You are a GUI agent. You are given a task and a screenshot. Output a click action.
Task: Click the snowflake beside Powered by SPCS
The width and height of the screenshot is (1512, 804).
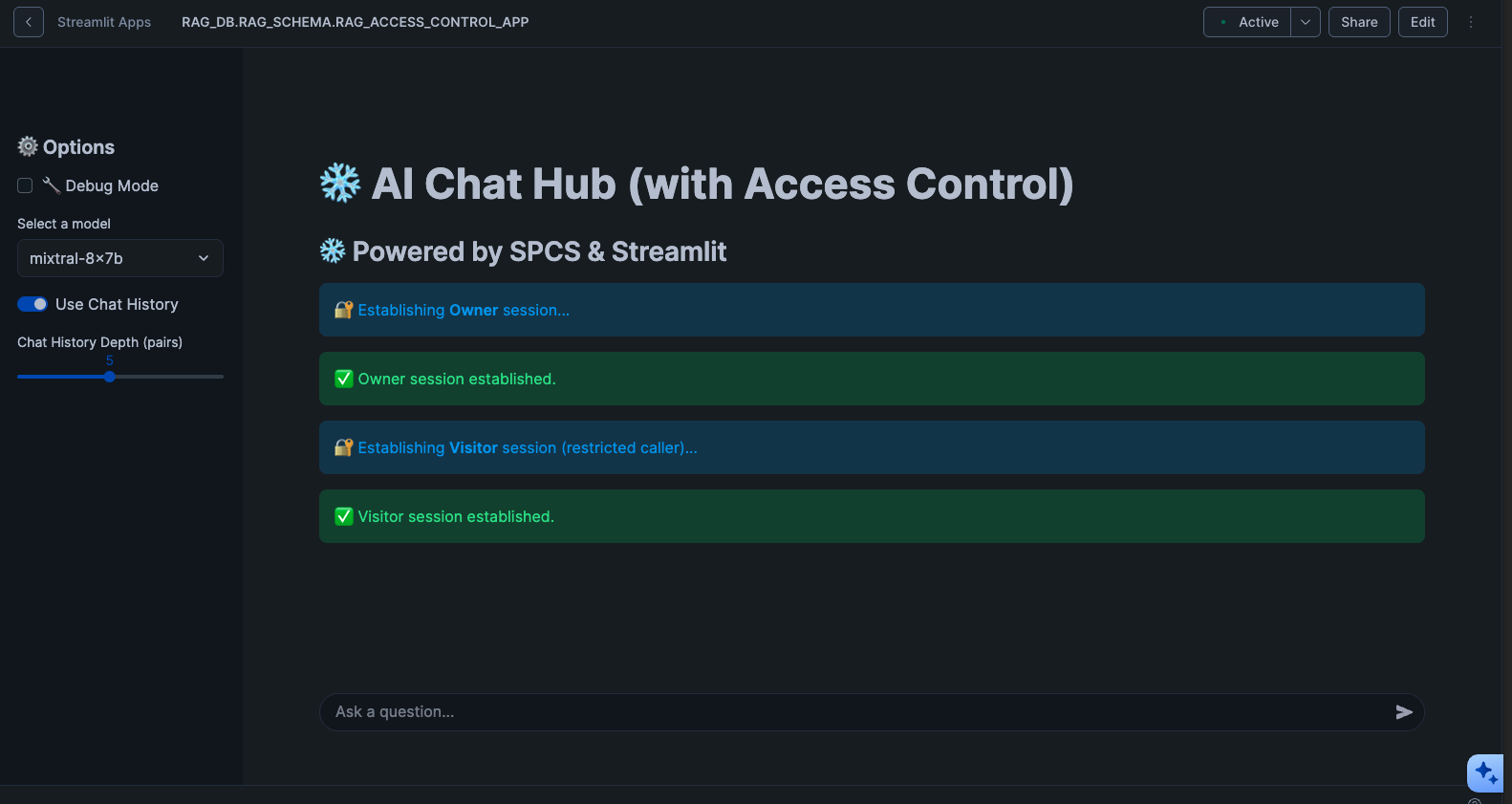pyautogui.click(x=331, y=250)
